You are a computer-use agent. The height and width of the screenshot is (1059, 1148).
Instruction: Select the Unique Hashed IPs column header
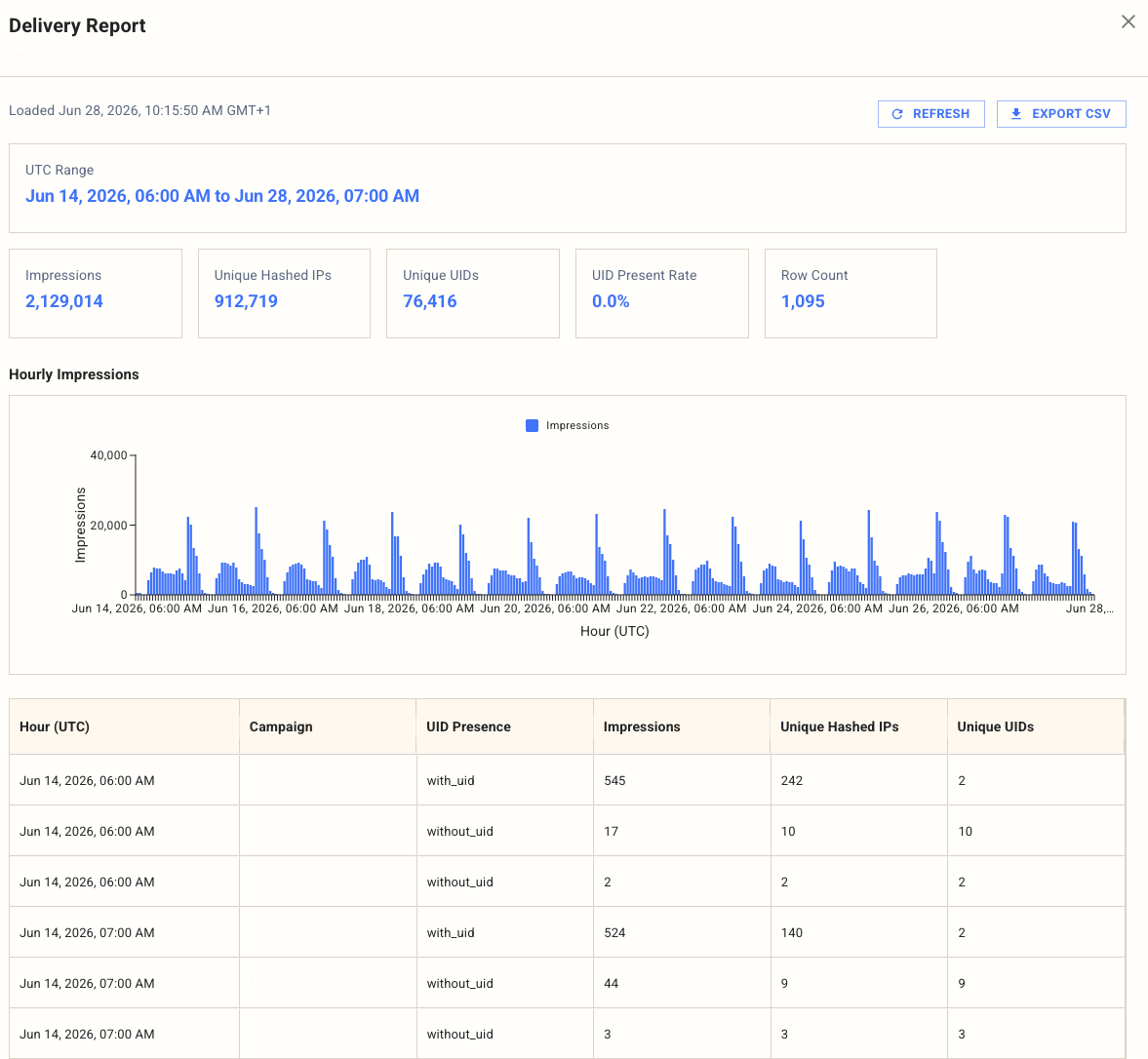point(858,726)
